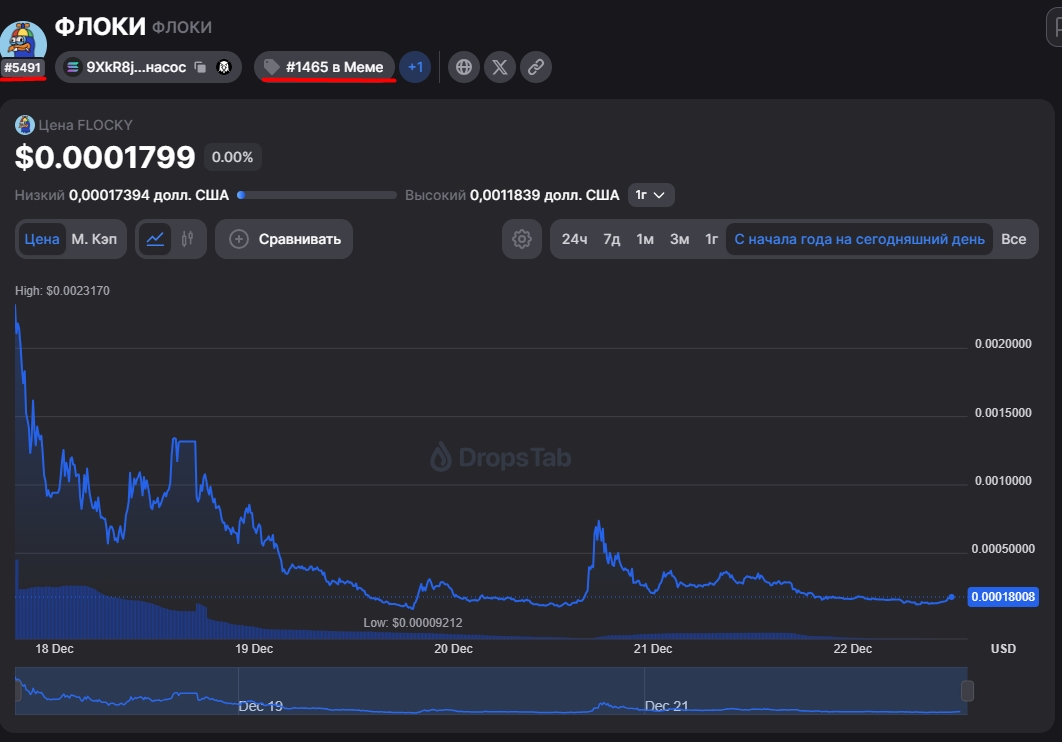The height and width of the screenshot is (742, 1062).
Task: Click the Low: $0.00009212 label
Action: (x=412, y=622)
